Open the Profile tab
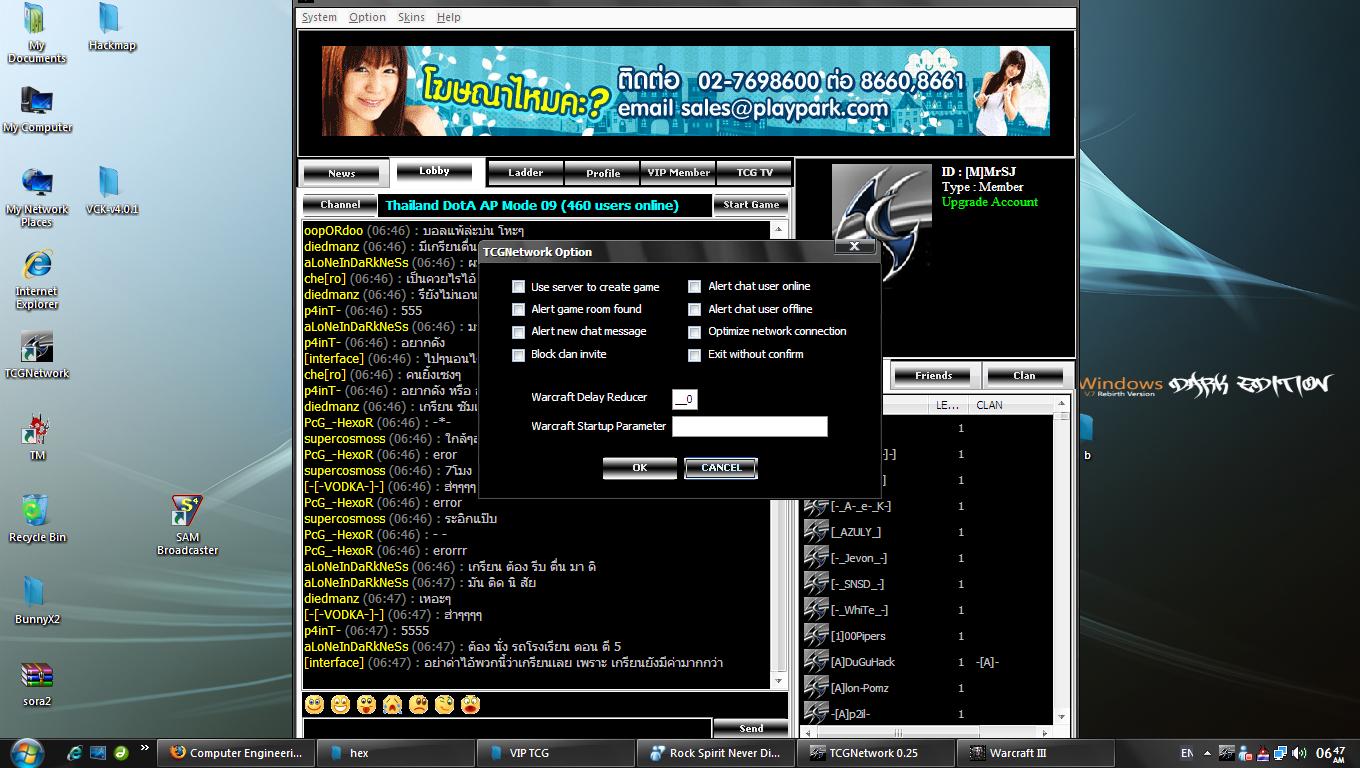Image resolution: width=1360 pixels, height=768 pixels. (x=603, y=173)
